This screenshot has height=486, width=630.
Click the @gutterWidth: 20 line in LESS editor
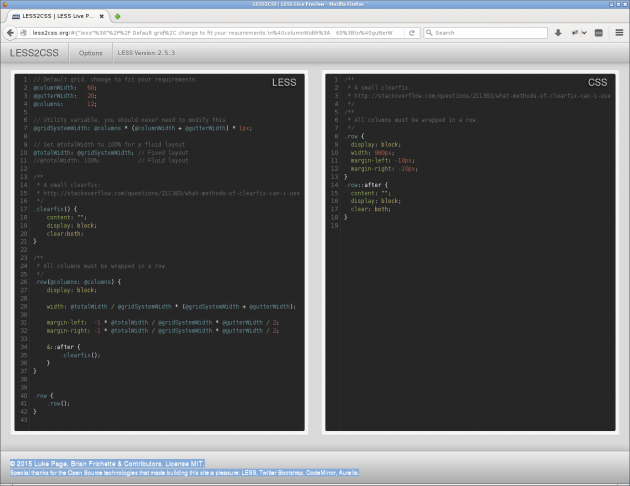point(65,96)
